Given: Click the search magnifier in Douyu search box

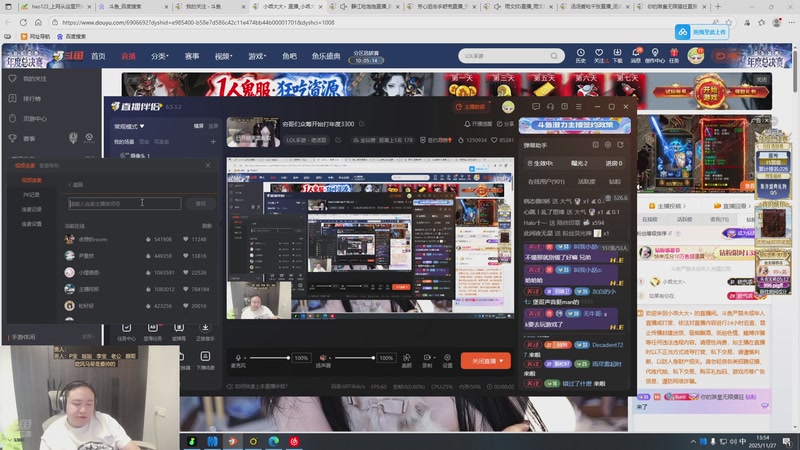Looking at the screenshot, I should pyautogui.click(x=554, y=56).
